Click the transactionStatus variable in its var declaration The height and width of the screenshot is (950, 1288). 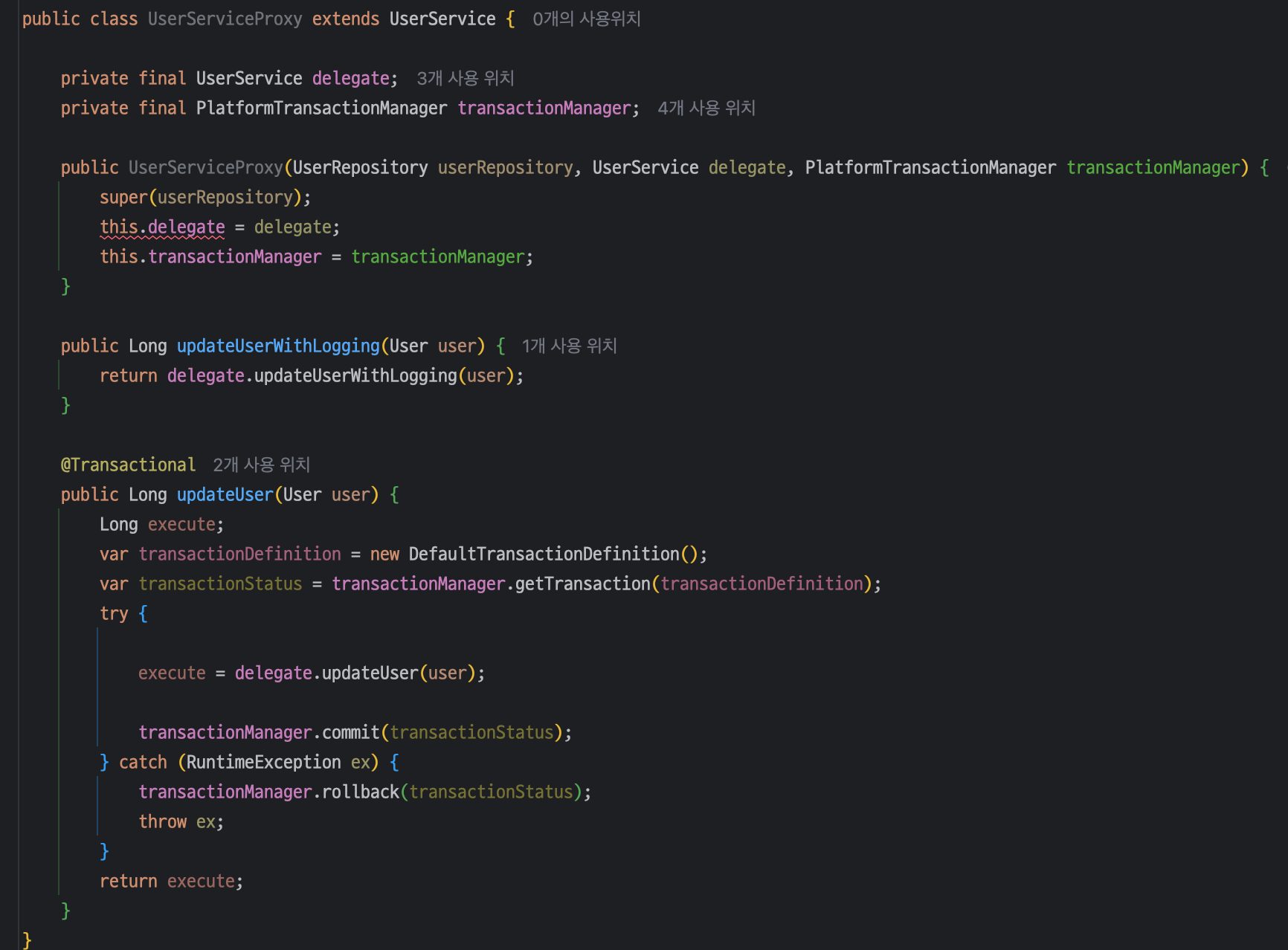pyautogui.click(x=220, y=584)
